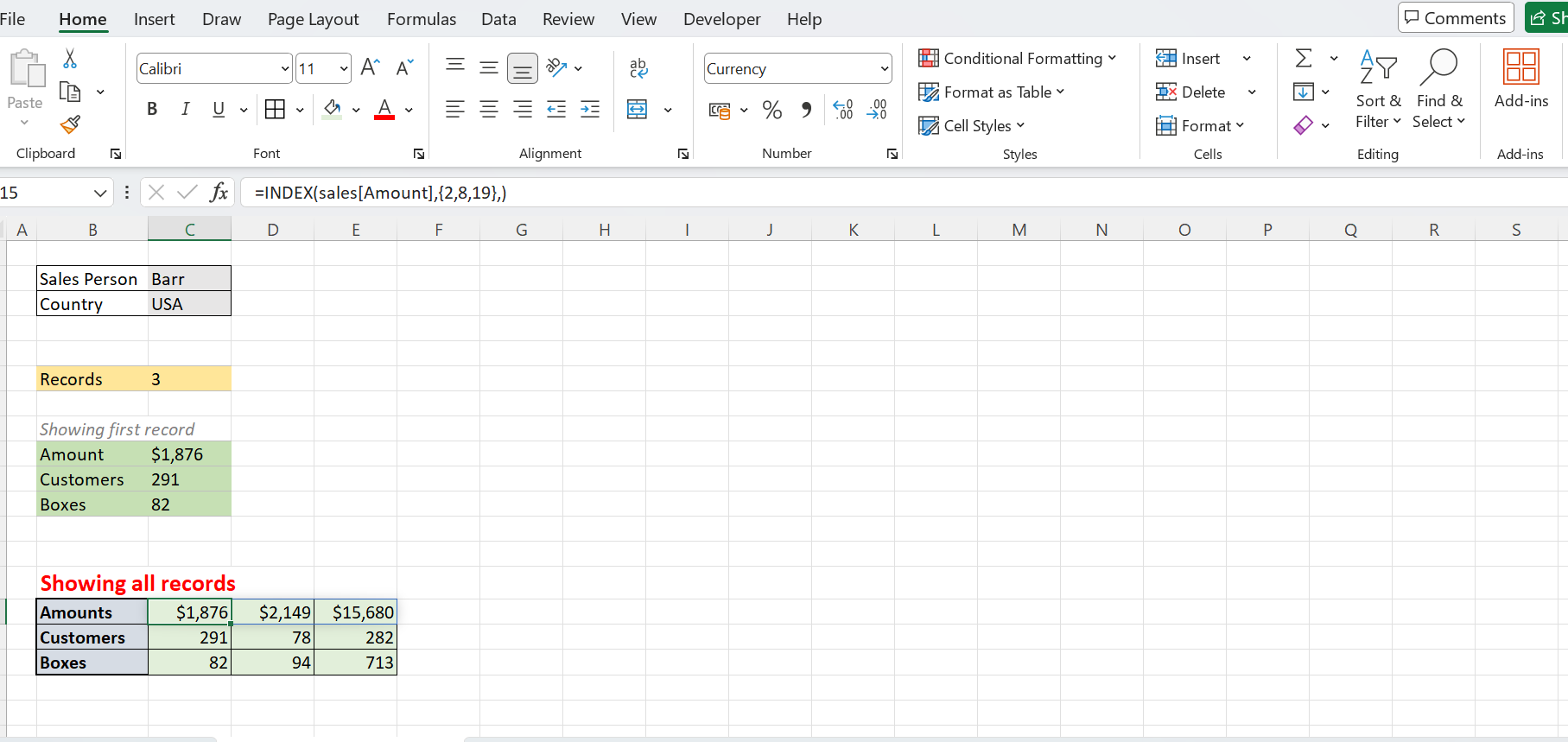This screenshot has height=742, width=1568.
Task: Open Sort & Filter menu
Action: coord(1378,90)
